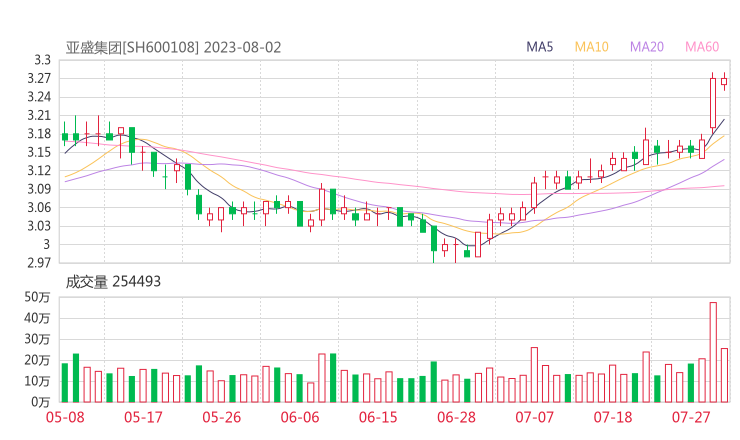Click the tallest volume bar near 07-27
The image size is (740, 440).
(x=713, y=352)
